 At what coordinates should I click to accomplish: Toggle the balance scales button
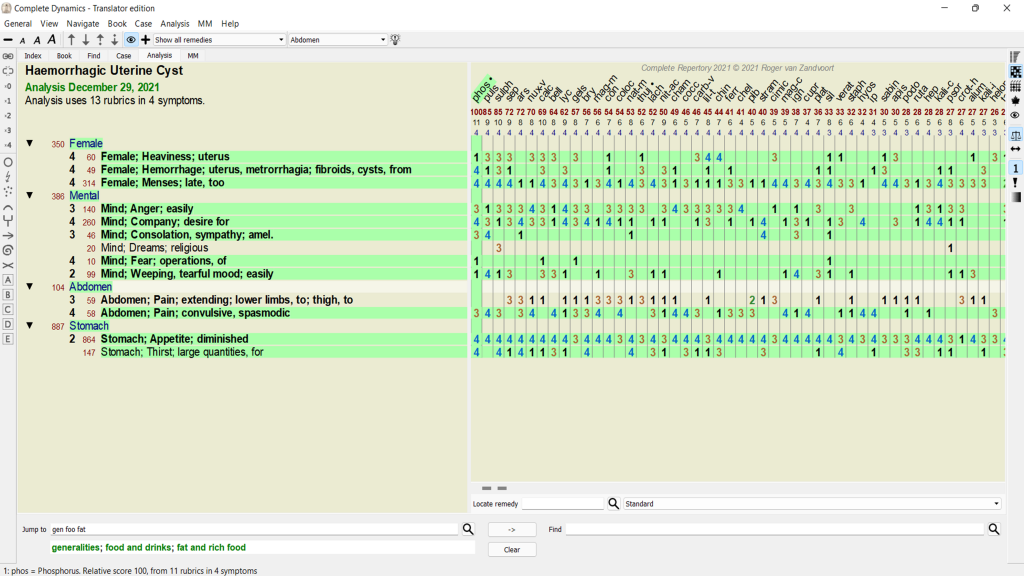coord(1016,135)
